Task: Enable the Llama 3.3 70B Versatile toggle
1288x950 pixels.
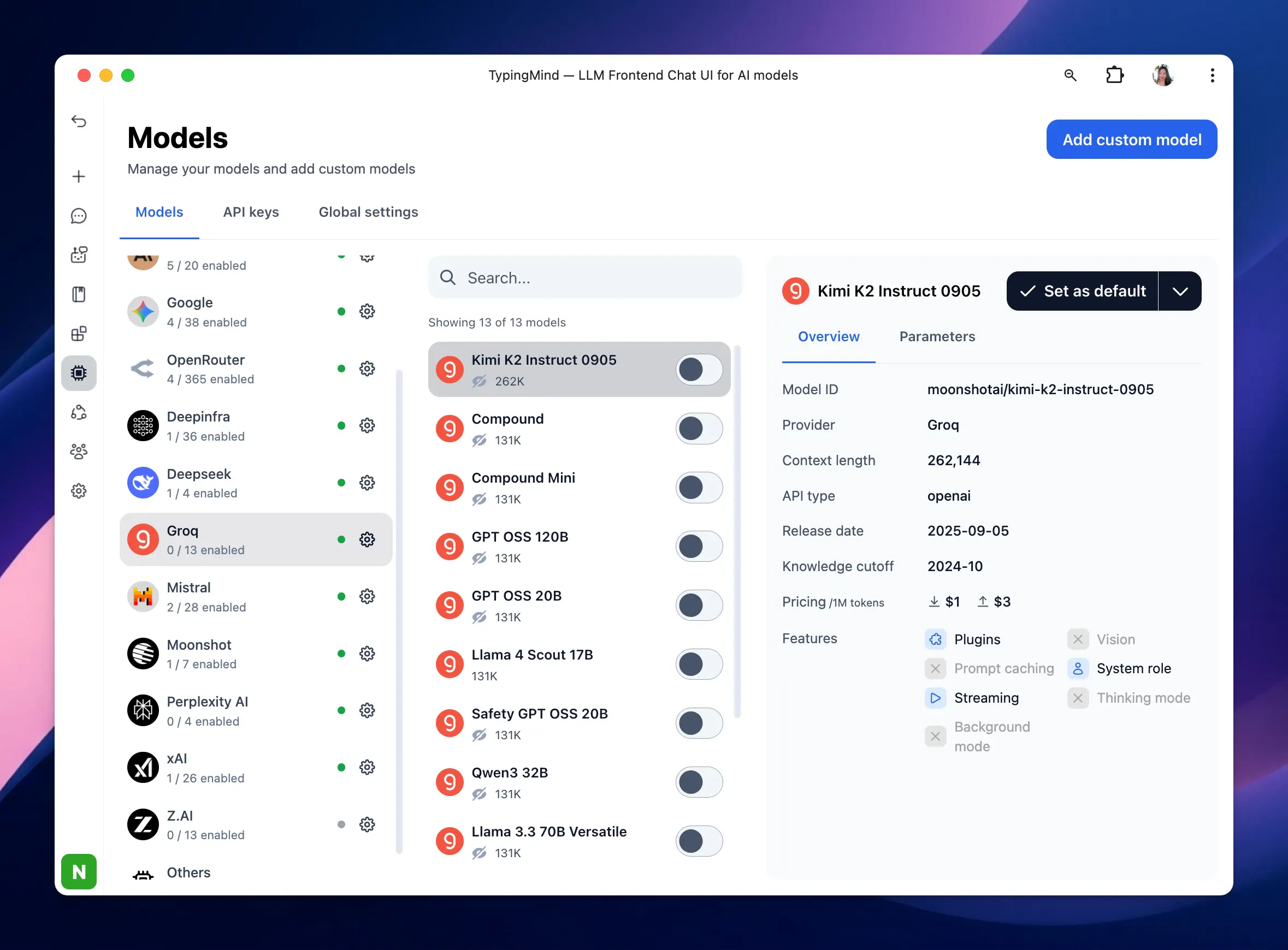Action: tap(699, 841)
